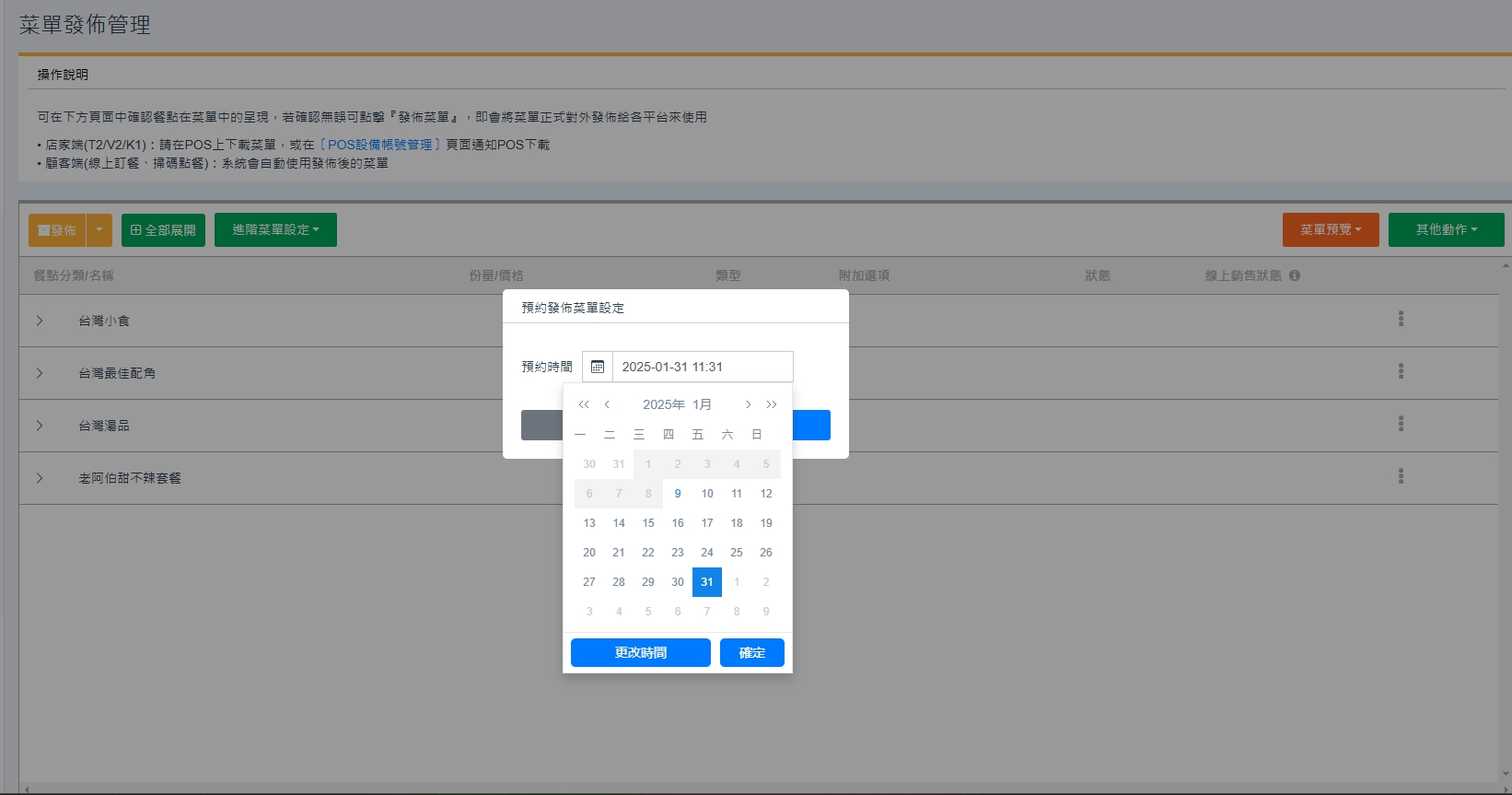Open the 其他動作 dropdown menu

(x=1446, y=230)
